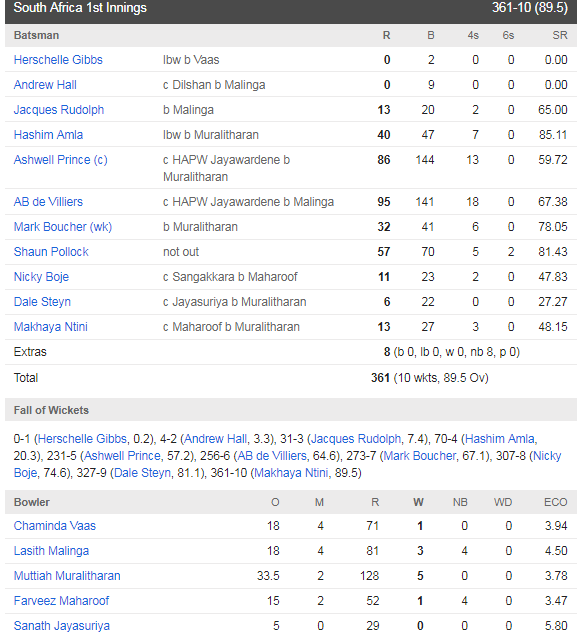The width and height of the screenshot is (582, 641).
Task: Click Herschelle Gibbs in Fall of Wickets
Action: coord(82,439)
